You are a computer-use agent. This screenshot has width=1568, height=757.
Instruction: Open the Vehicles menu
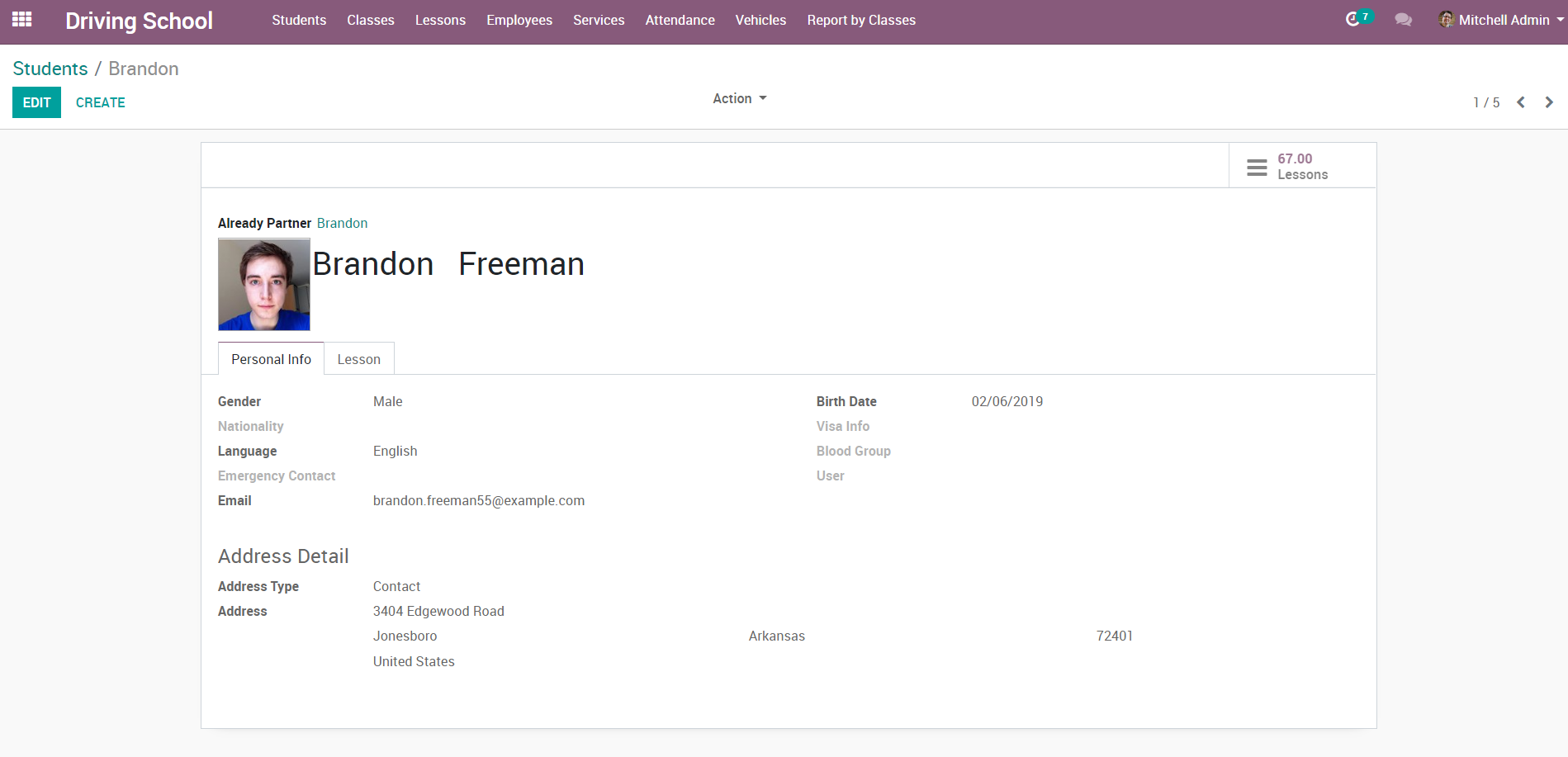pyautogui.click(x=760, y=20)
